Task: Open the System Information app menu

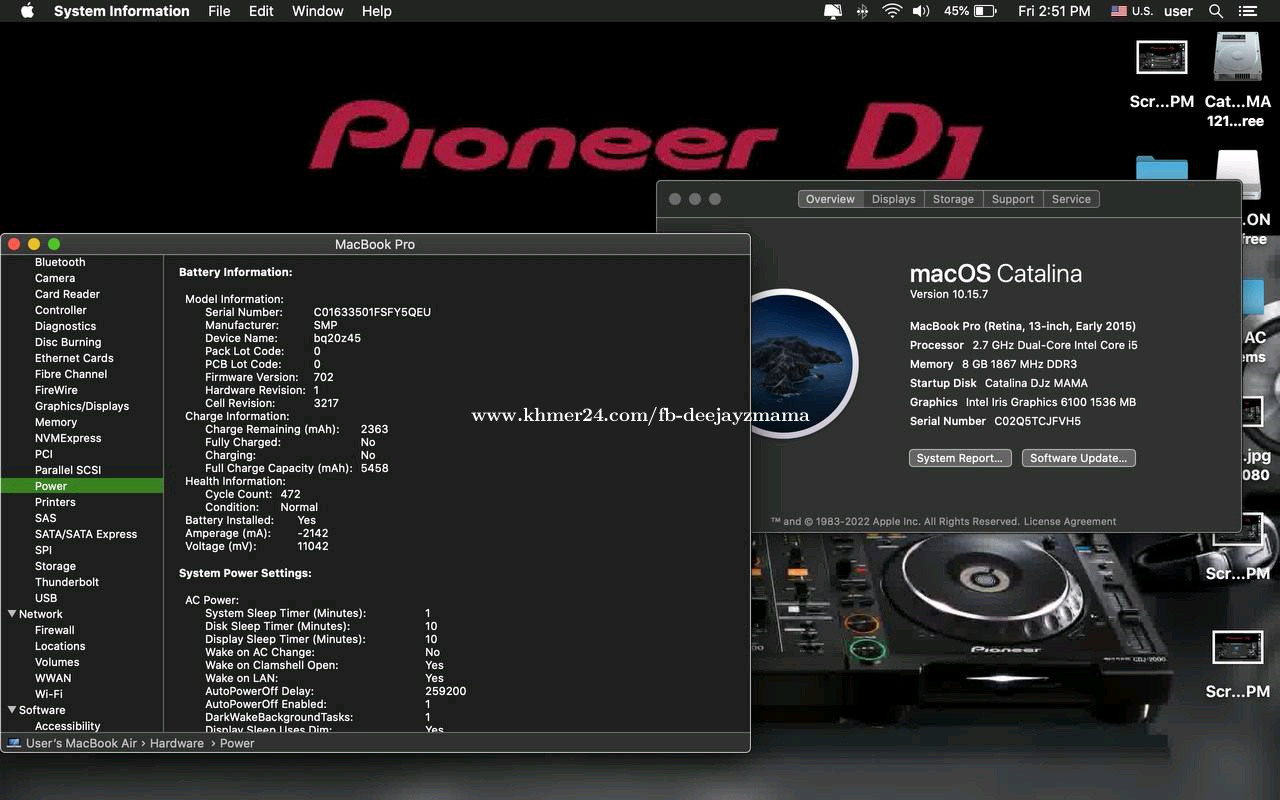Action: coord(121,11)
